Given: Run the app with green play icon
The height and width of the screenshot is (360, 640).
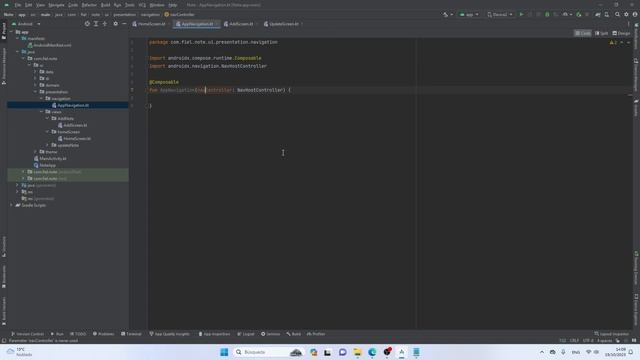Looking at the screenshot, I should tap(521, 15).
